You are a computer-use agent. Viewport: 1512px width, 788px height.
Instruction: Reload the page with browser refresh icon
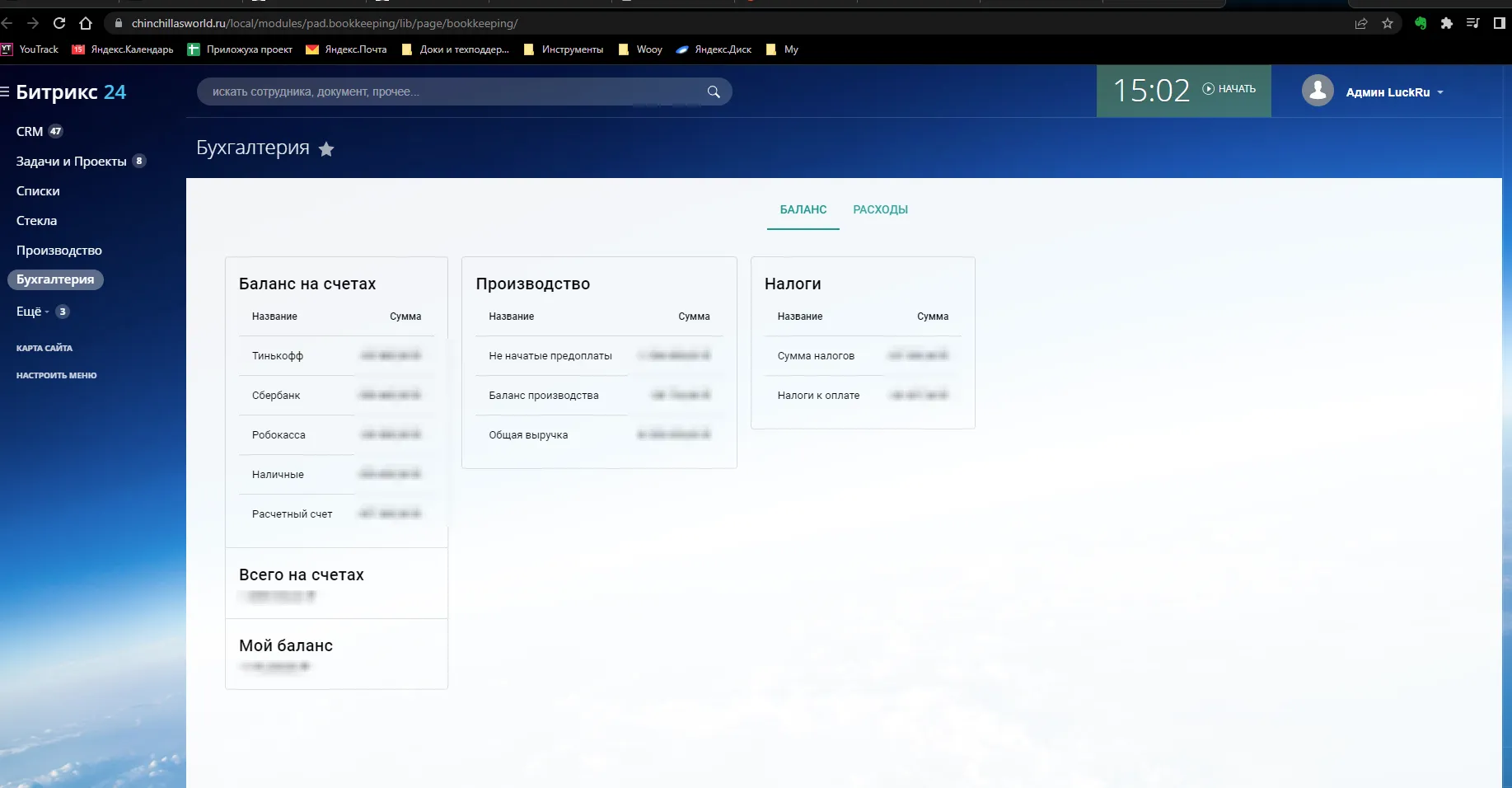point(59,23)
